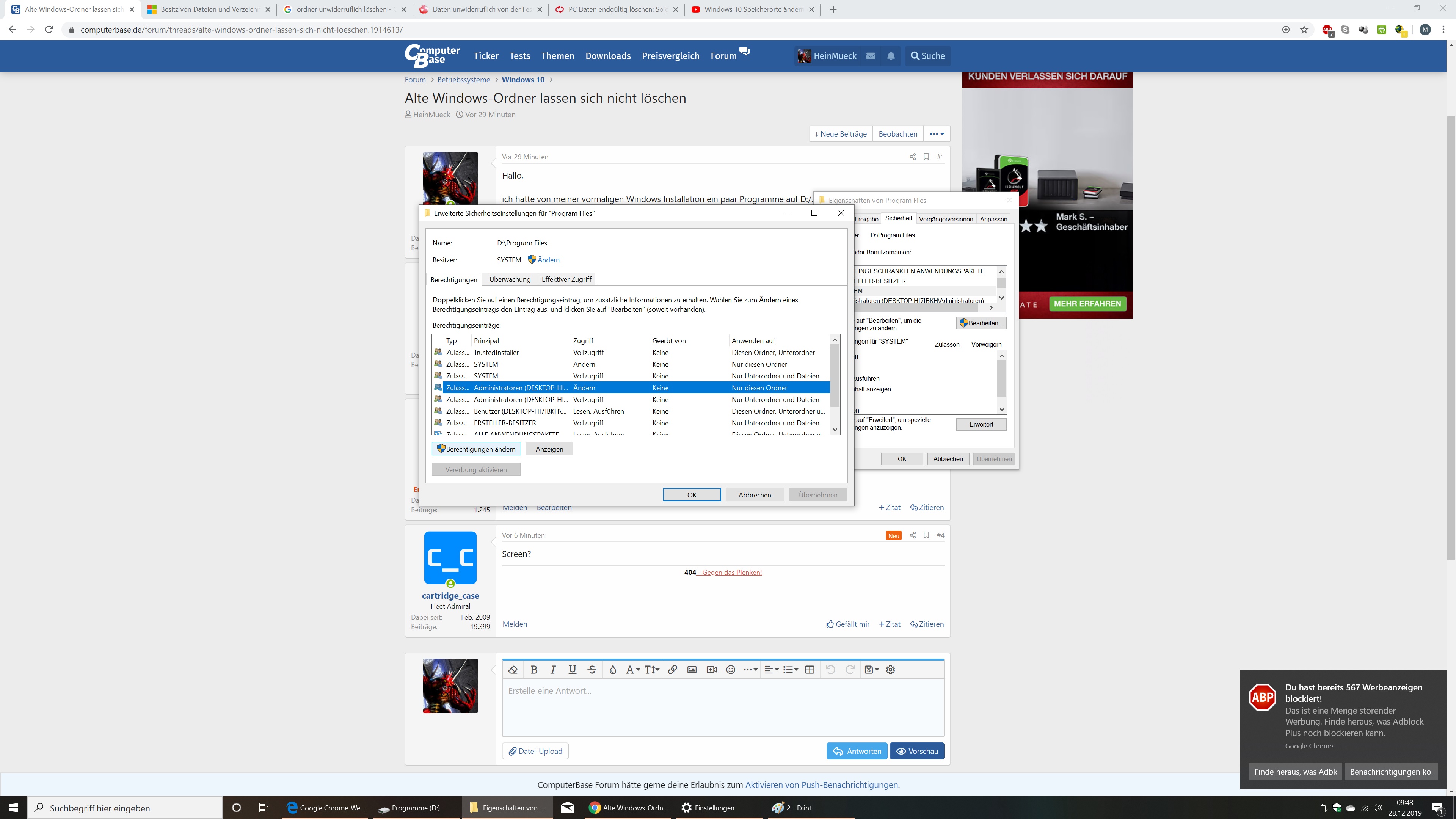Click the eraser remove-formatting icon
1456x819 pixels.
513,669
